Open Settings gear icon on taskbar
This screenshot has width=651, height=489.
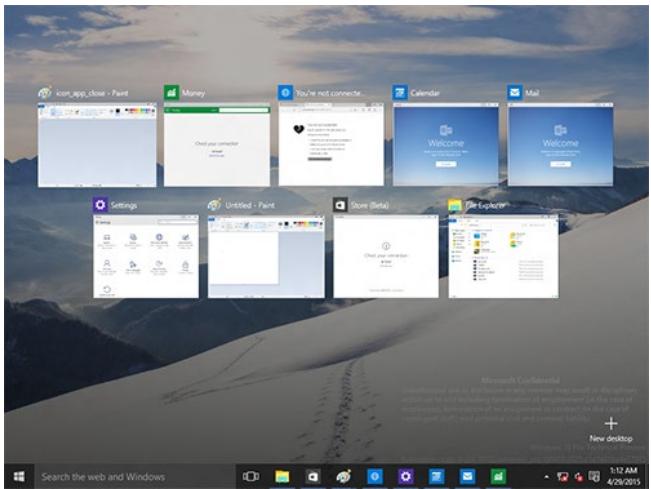coord(405,477)
